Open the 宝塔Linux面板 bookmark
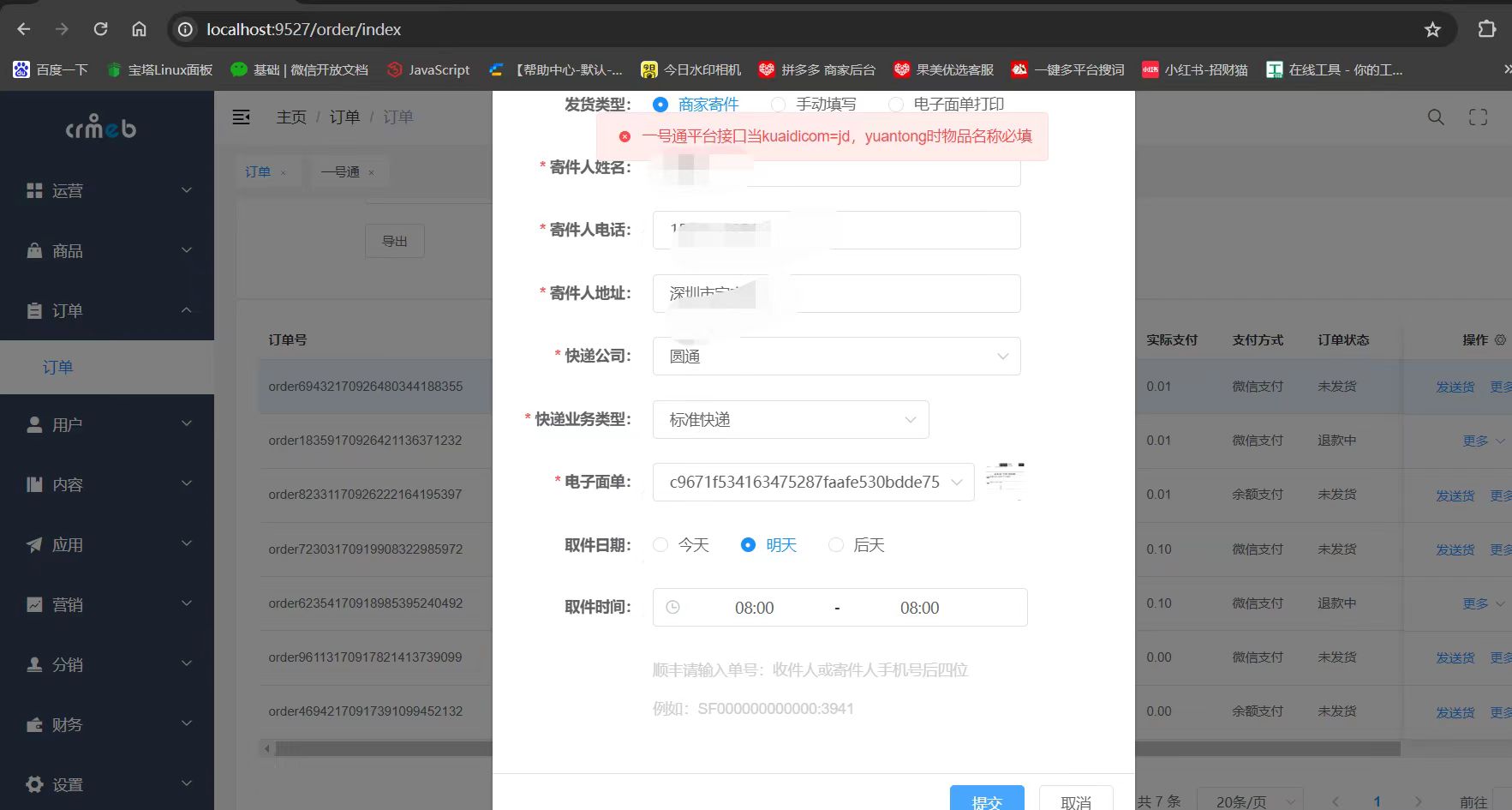 159,69
